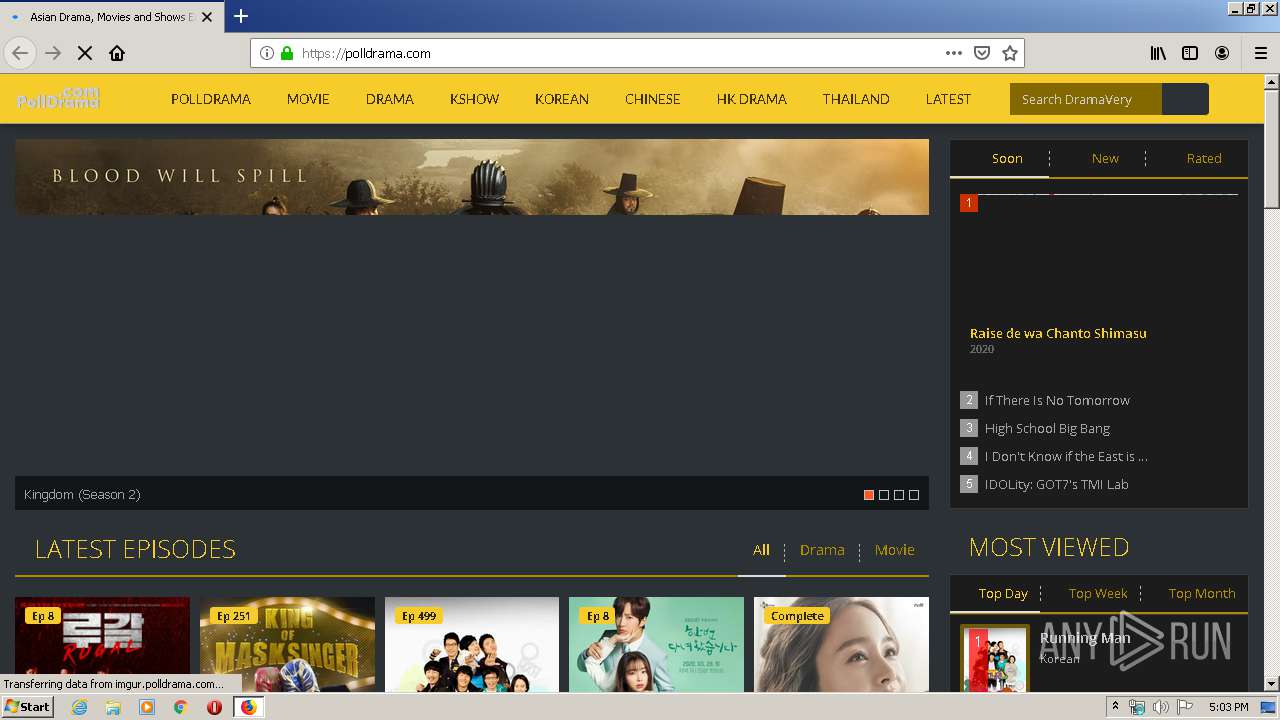Open File Explorer from the taskbar
The image size is (1280, 720).
coord(113,707)
